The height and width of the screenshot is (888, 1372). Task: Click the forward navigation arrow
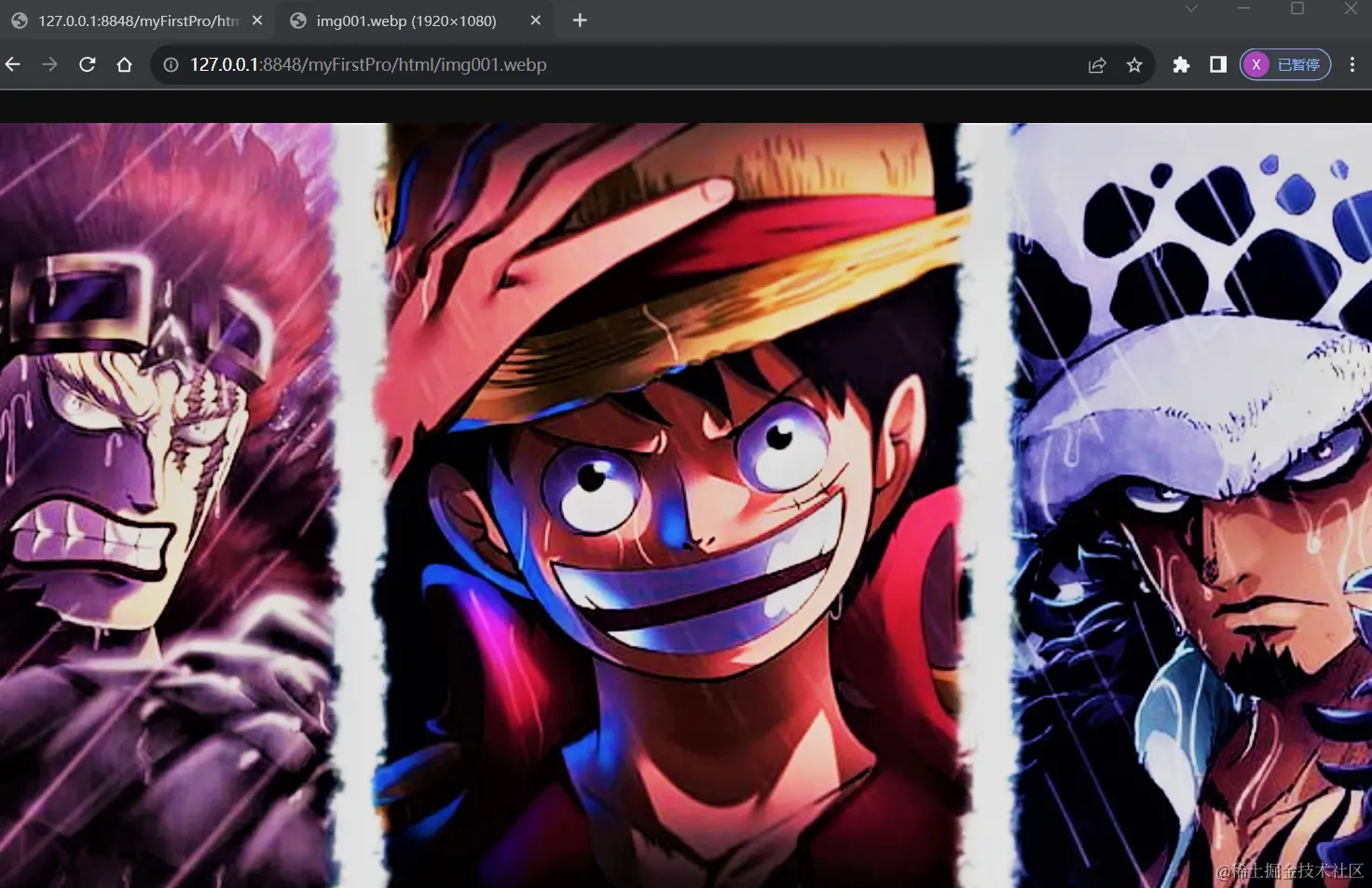(50, 64)
